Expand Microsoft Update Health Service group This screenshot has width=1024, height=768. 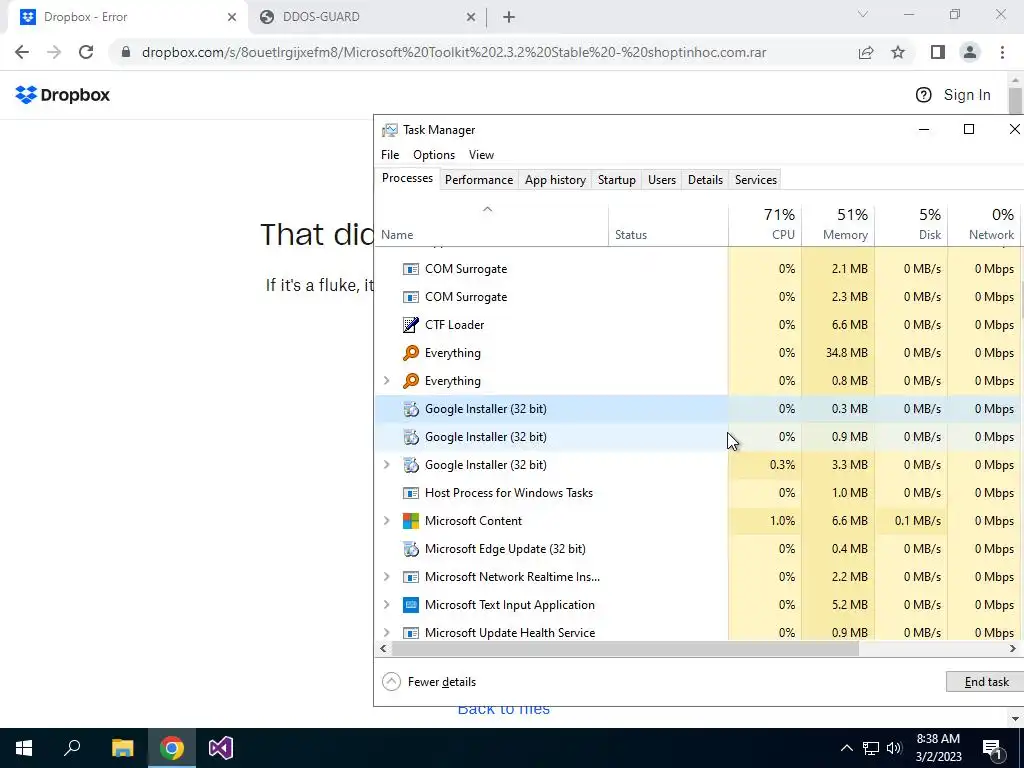pyautogui.click(x=387, y=632)
